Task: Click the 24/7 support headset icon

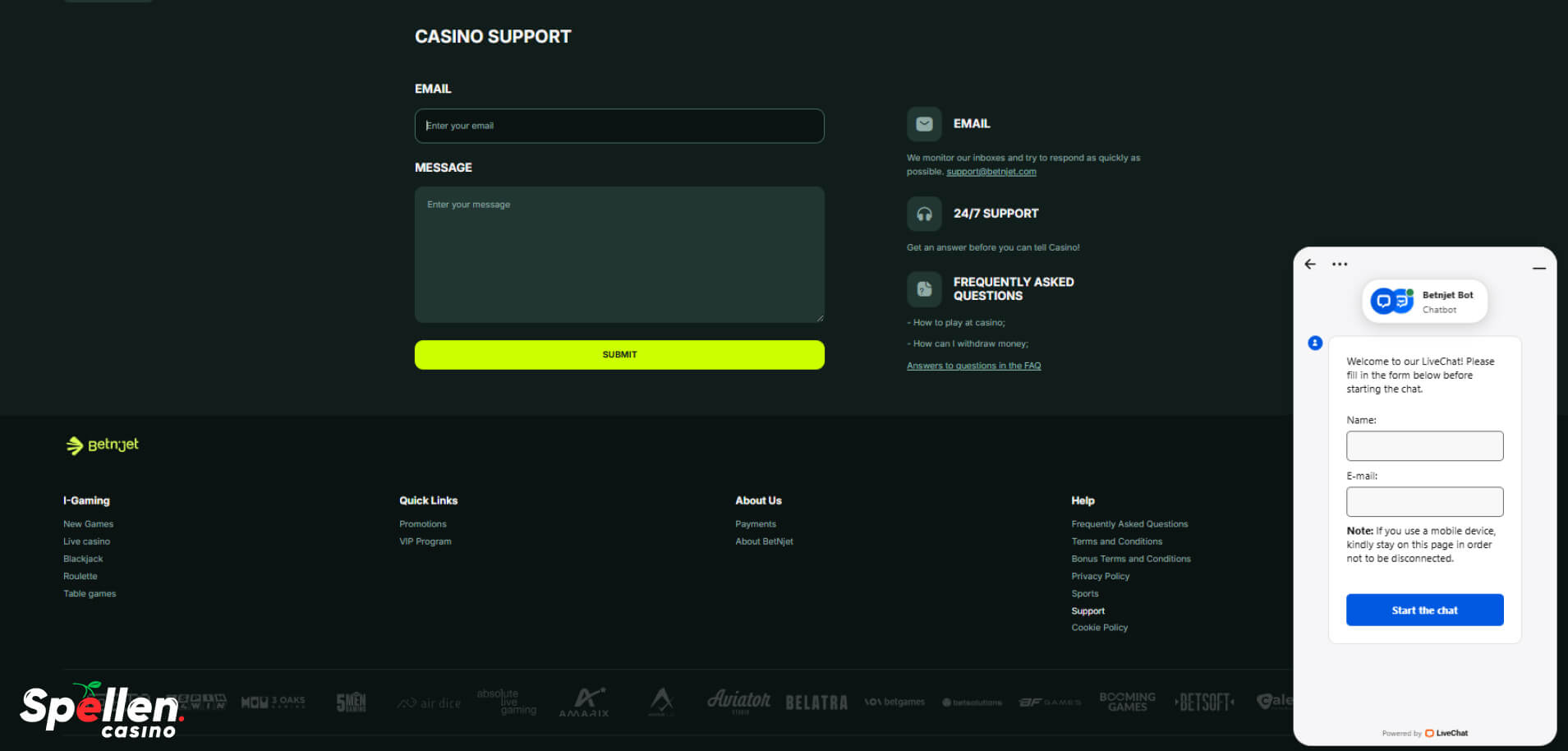Action: coord(924,214)
